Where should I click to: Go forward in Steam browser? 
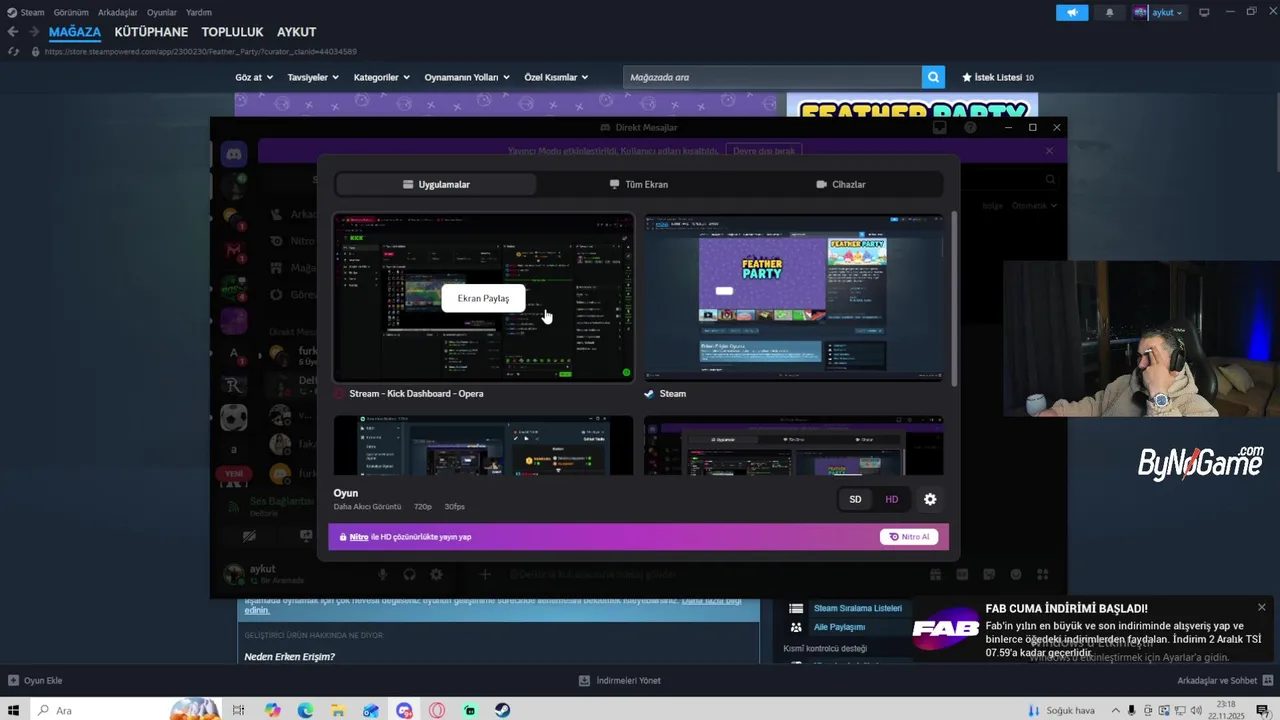pos(34,32)
